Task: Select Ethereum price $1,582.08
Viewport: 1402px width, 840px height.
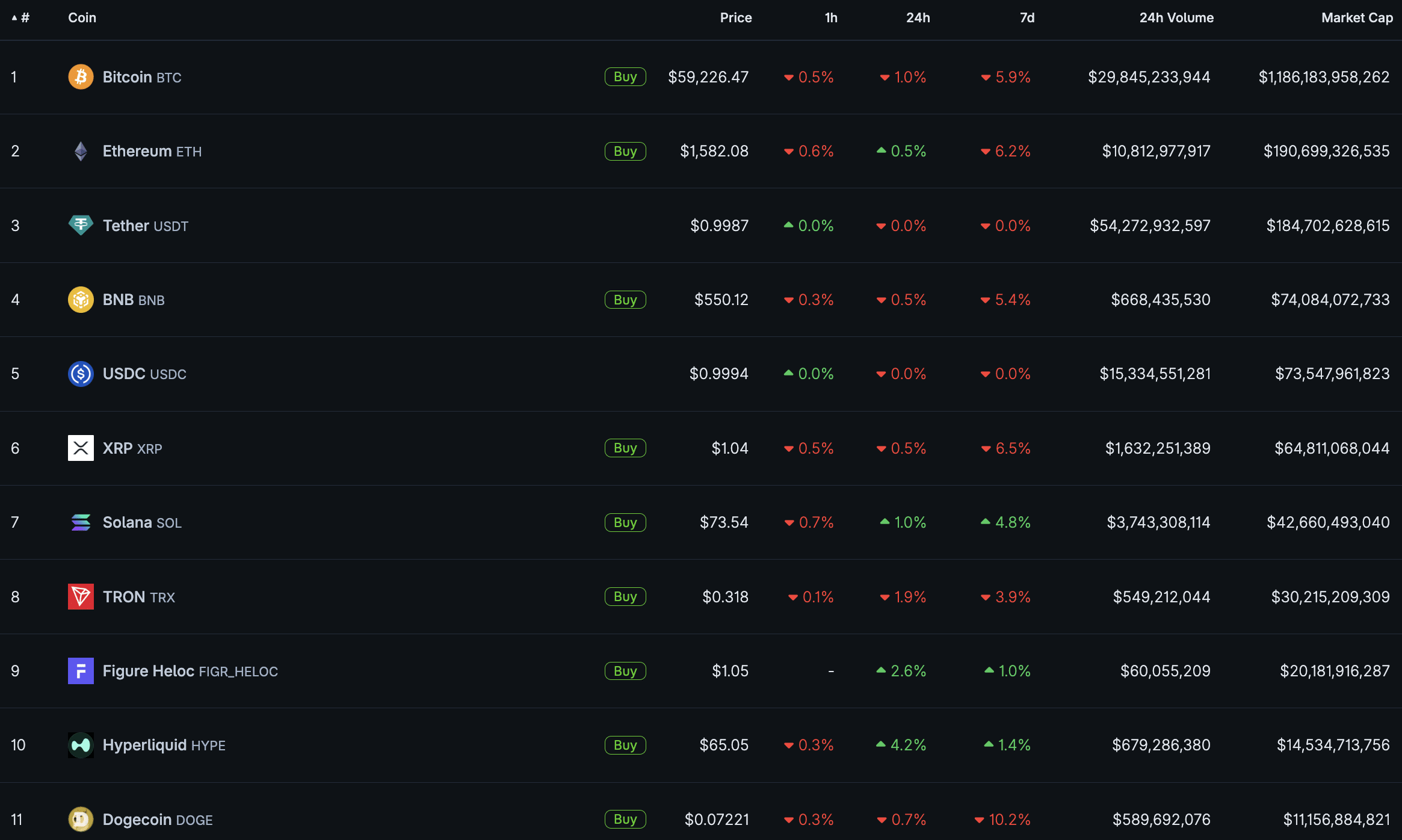Action: click(x=714, y=151)
